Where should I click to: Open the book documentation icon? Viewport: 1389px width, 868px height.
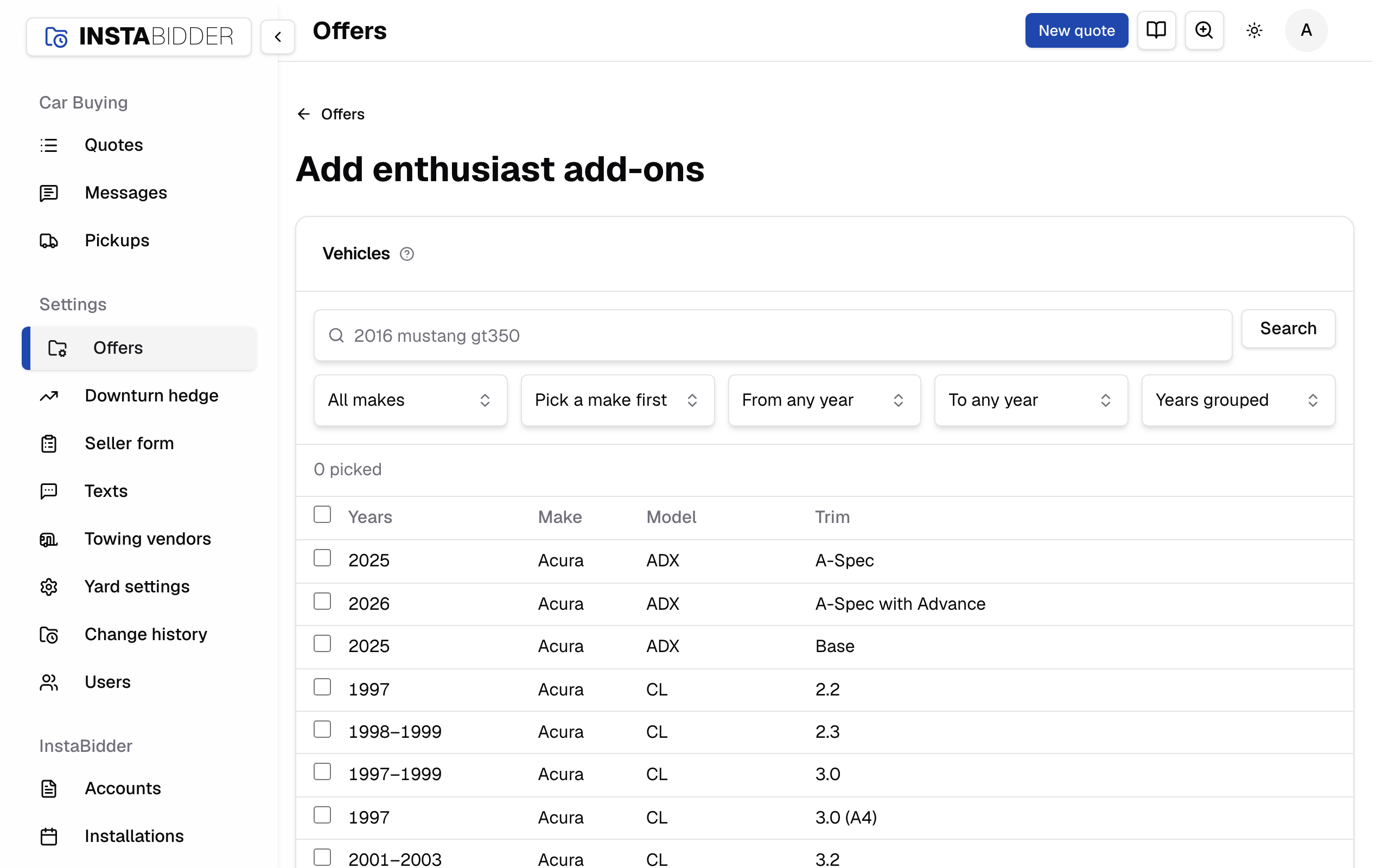[1156, 30]
